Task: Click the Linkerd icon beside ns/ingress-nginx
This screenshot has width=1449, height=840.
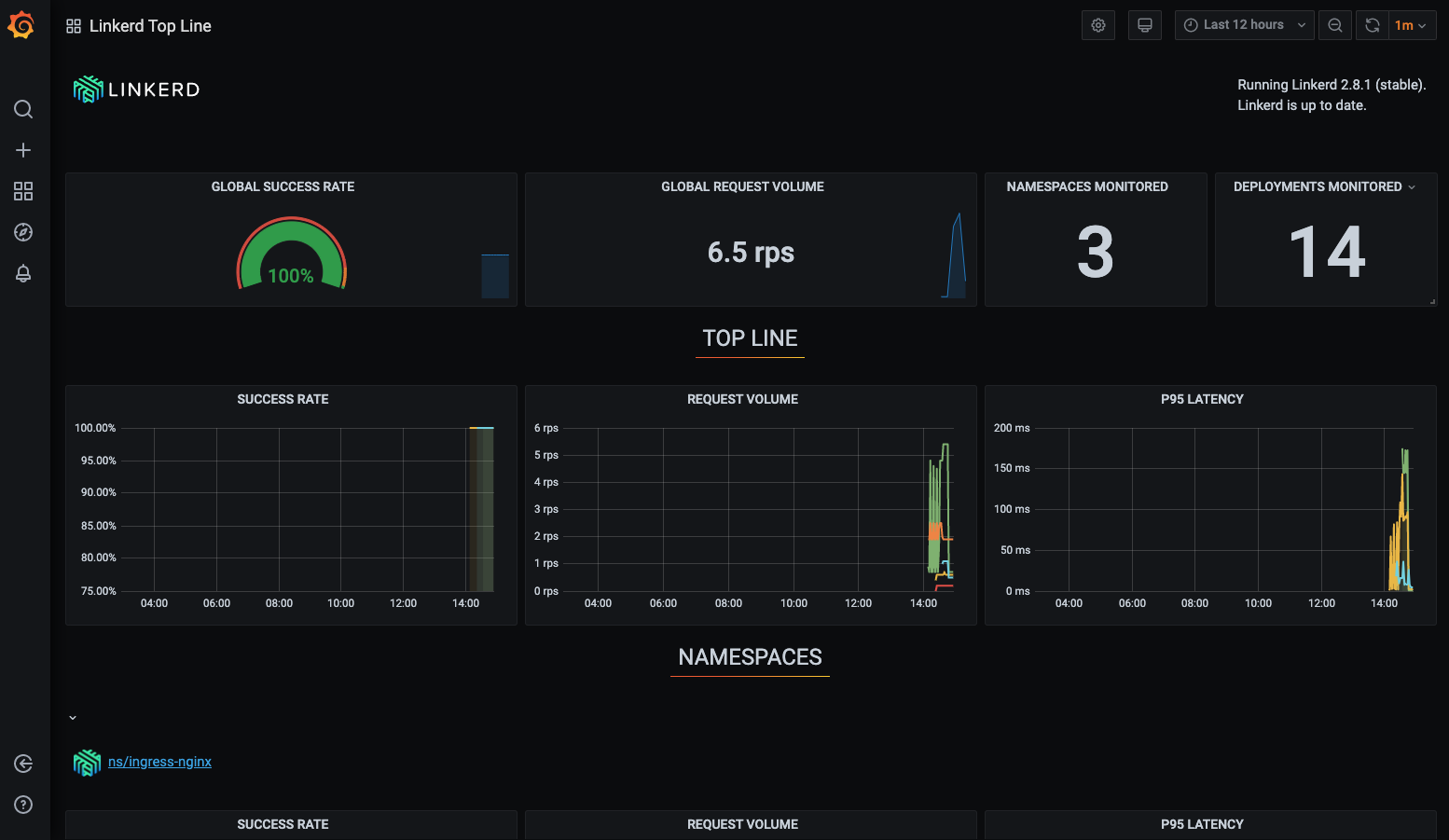Action: tap(87, 763)
